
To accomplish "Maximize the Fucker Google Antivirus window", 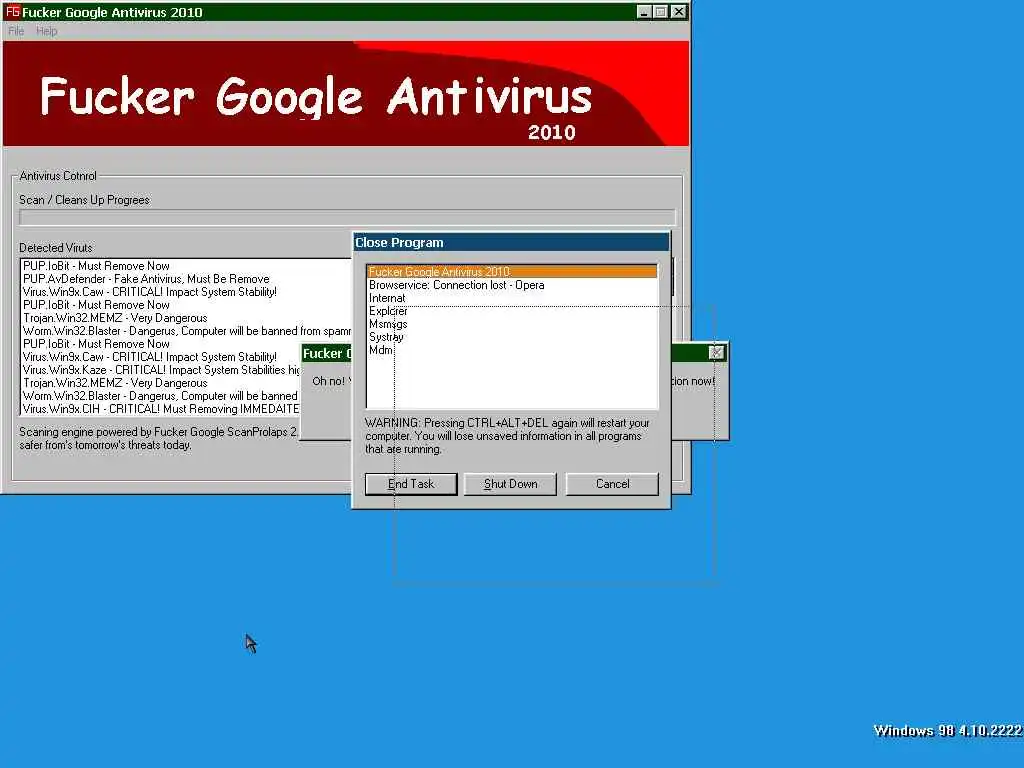I will [x=660, y=12].
